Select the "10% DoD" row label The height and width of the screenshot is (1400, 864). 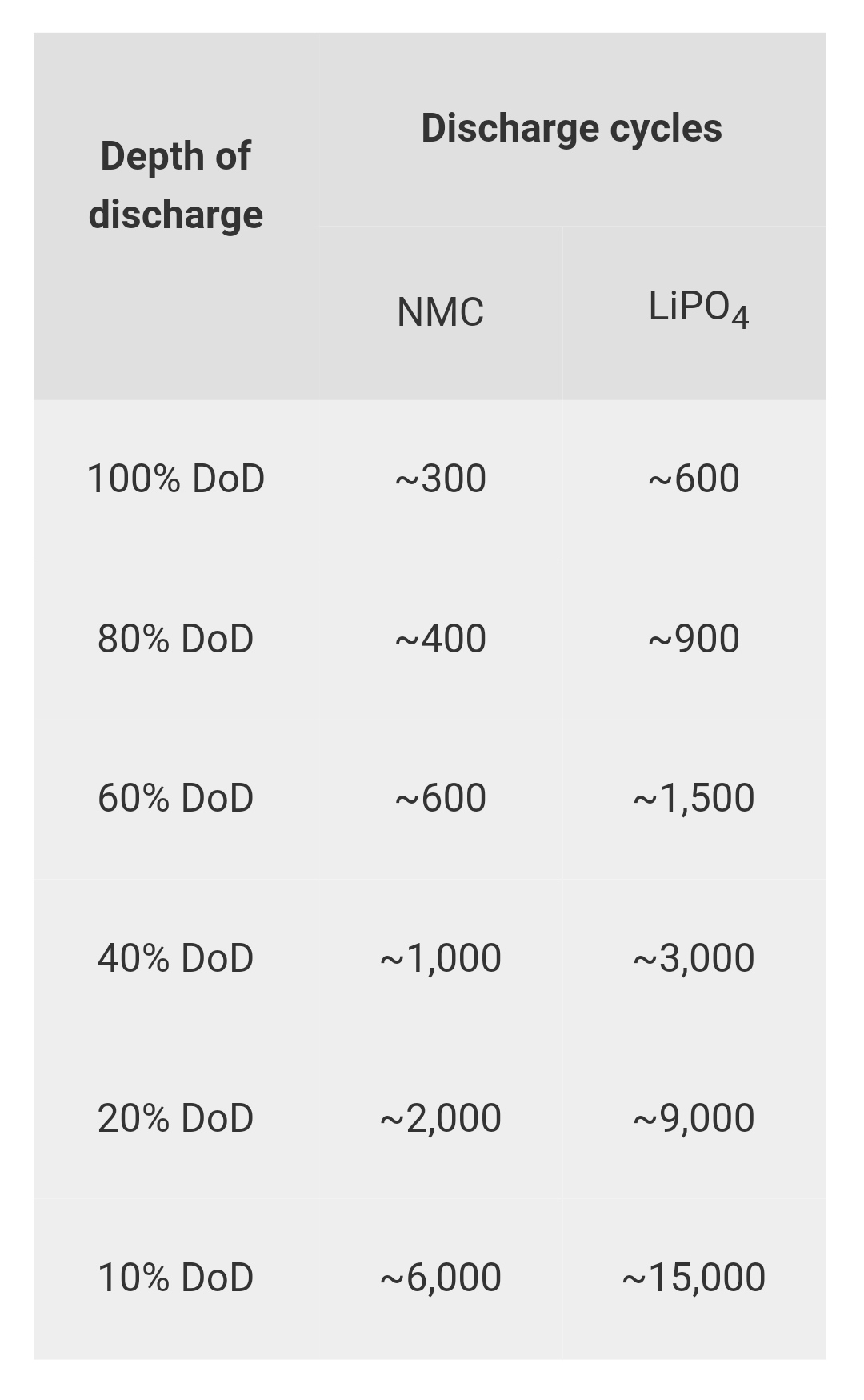[175, 1278]
